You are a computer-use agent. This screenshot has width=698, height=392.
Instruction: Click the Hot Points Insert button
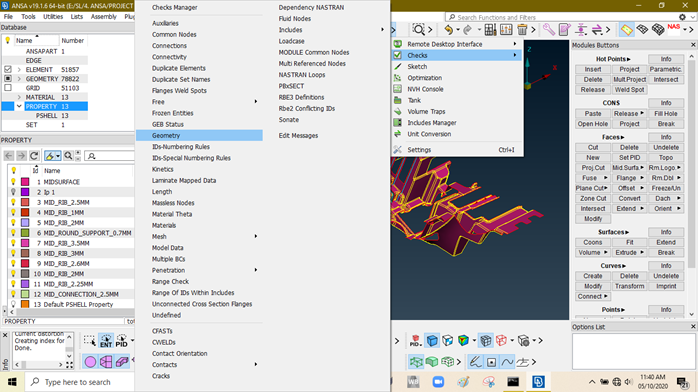coord(593,69)
